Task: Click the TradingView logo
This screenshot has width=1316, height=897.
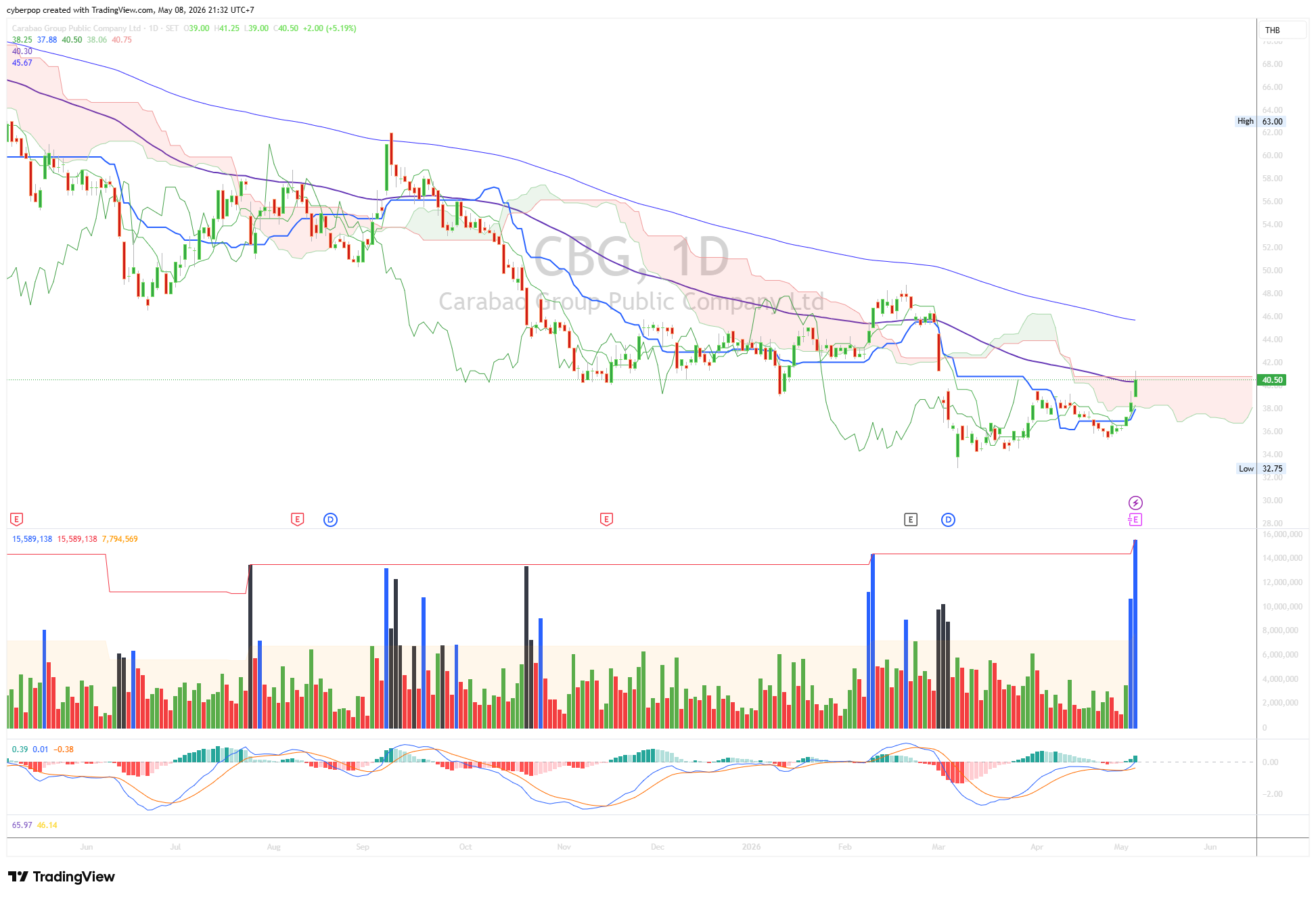Action: point(62,877)
